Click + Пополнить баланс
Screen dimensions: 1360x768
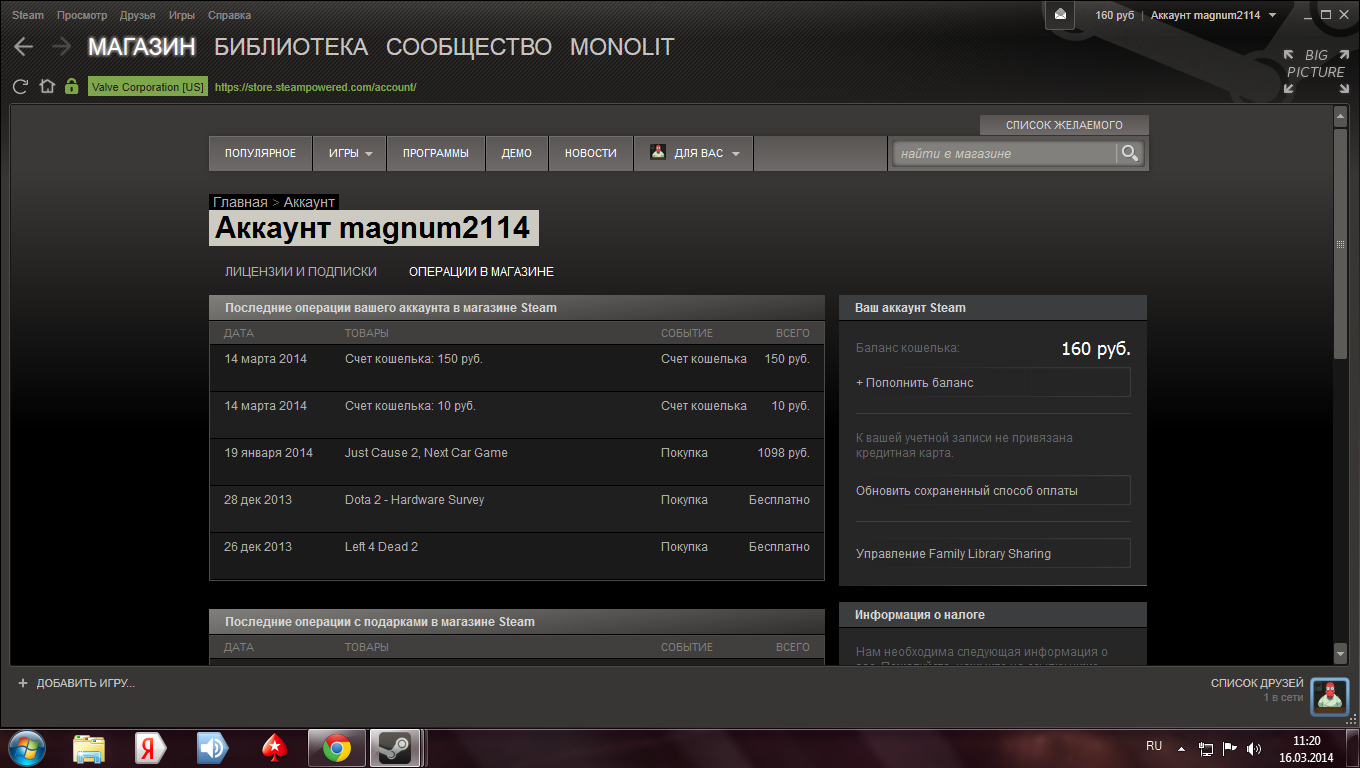tap(993, 382)
